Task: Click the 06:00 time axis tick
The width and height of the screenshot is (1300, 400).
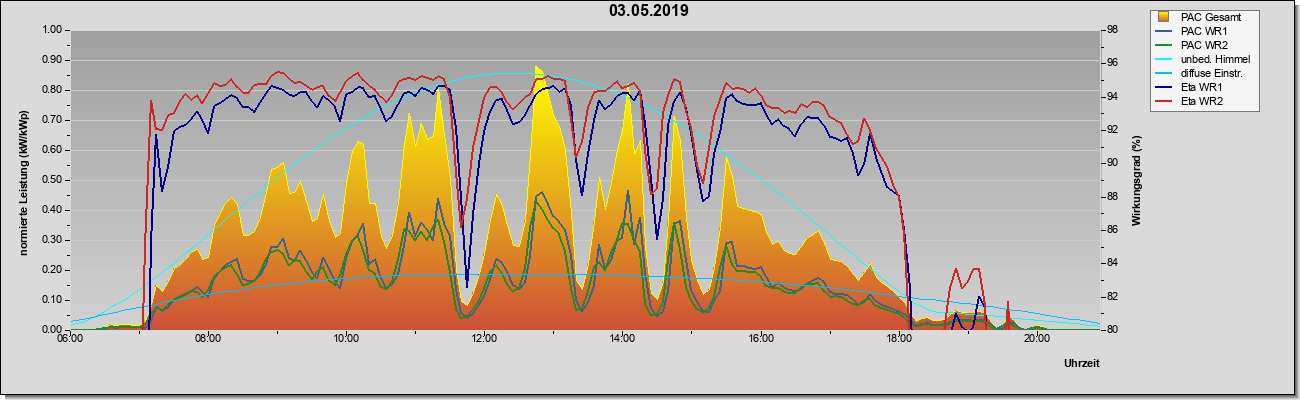Action: (70, 339)
